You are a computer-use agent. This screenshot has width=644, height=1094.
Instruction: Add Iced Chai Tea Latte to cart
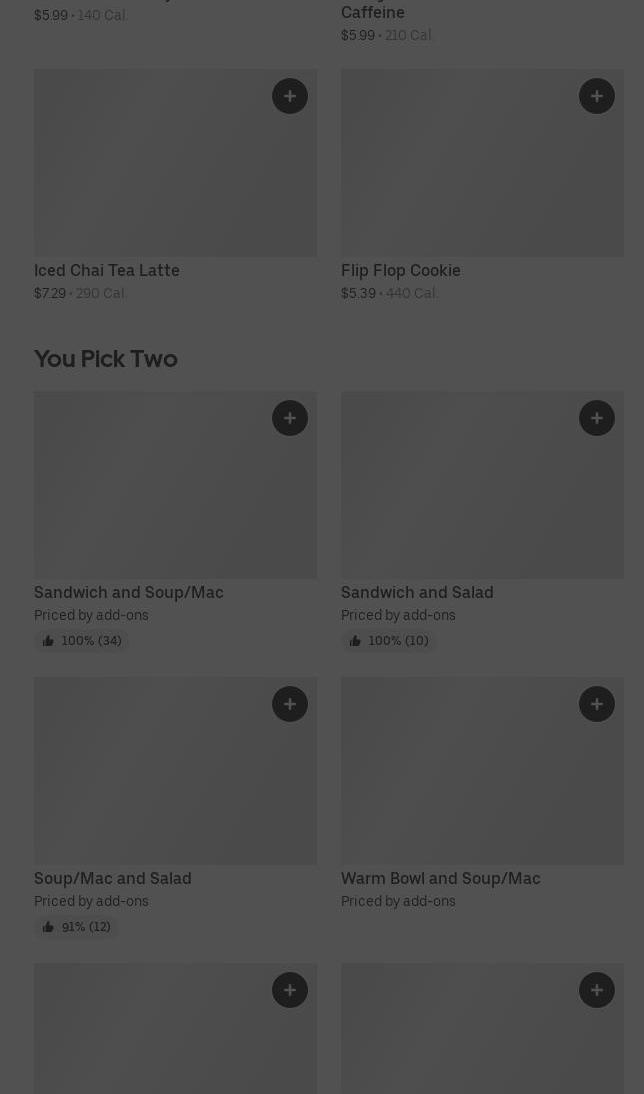click(290, 96)
